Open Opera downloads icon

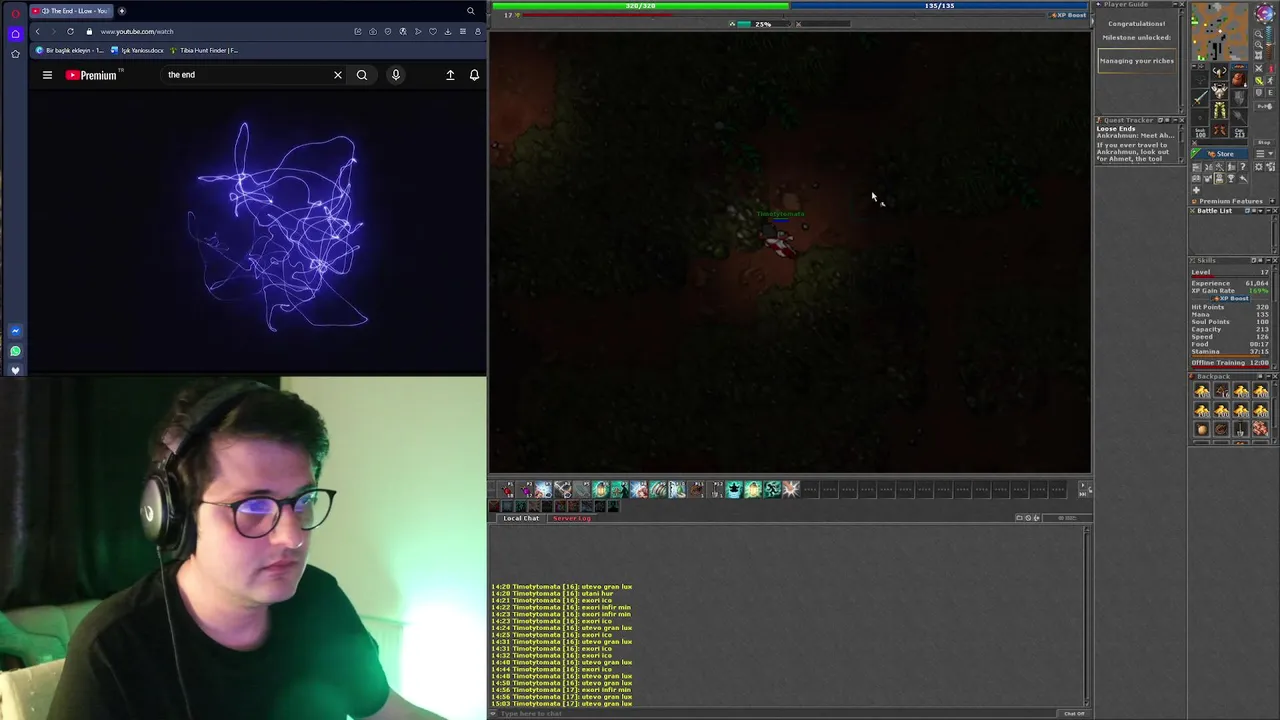click(x=447, y=31)
